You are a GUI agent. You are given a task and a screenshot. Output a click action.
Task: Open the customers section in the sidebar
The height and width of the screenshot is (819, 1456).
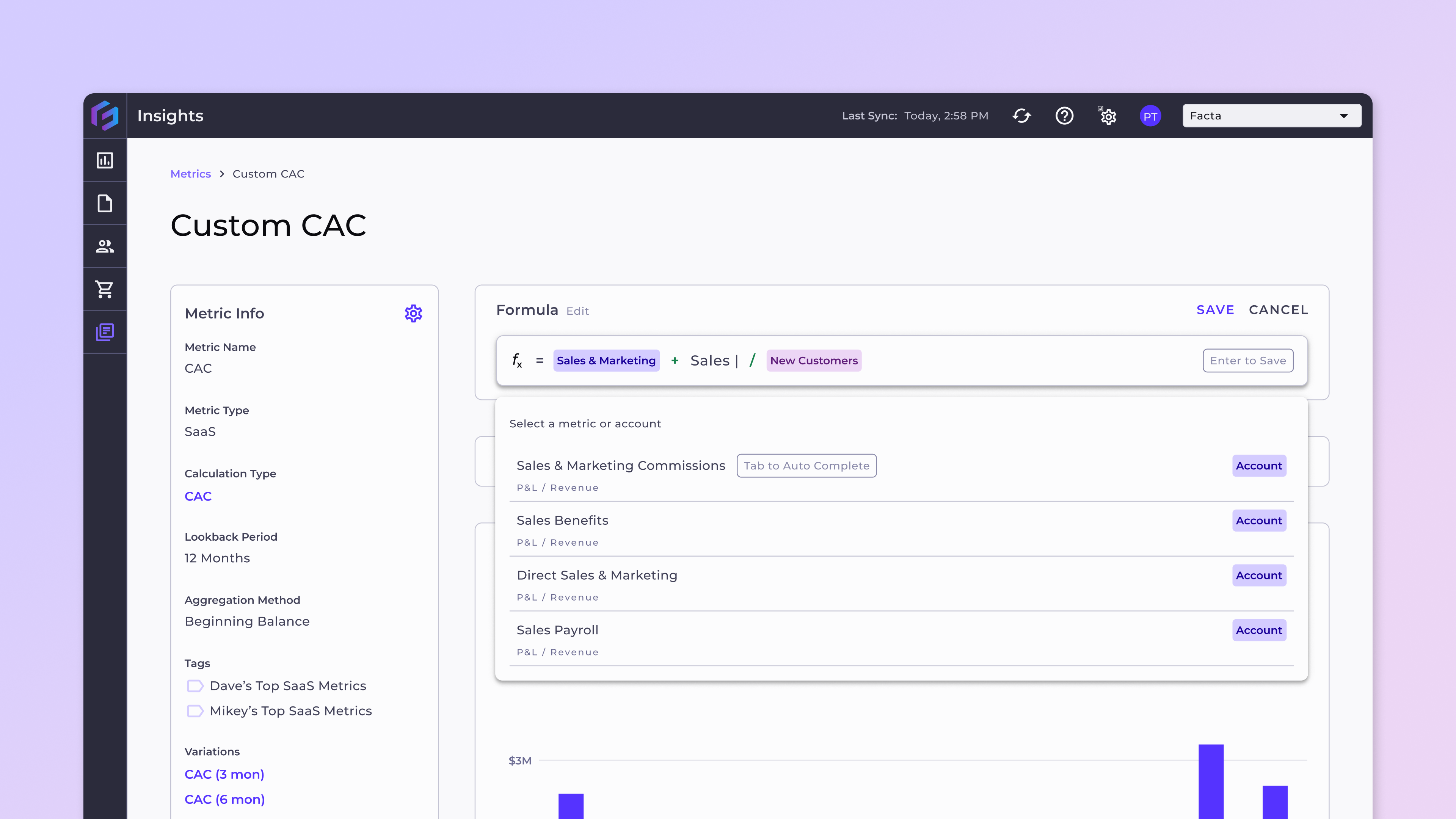pos(105,246)
